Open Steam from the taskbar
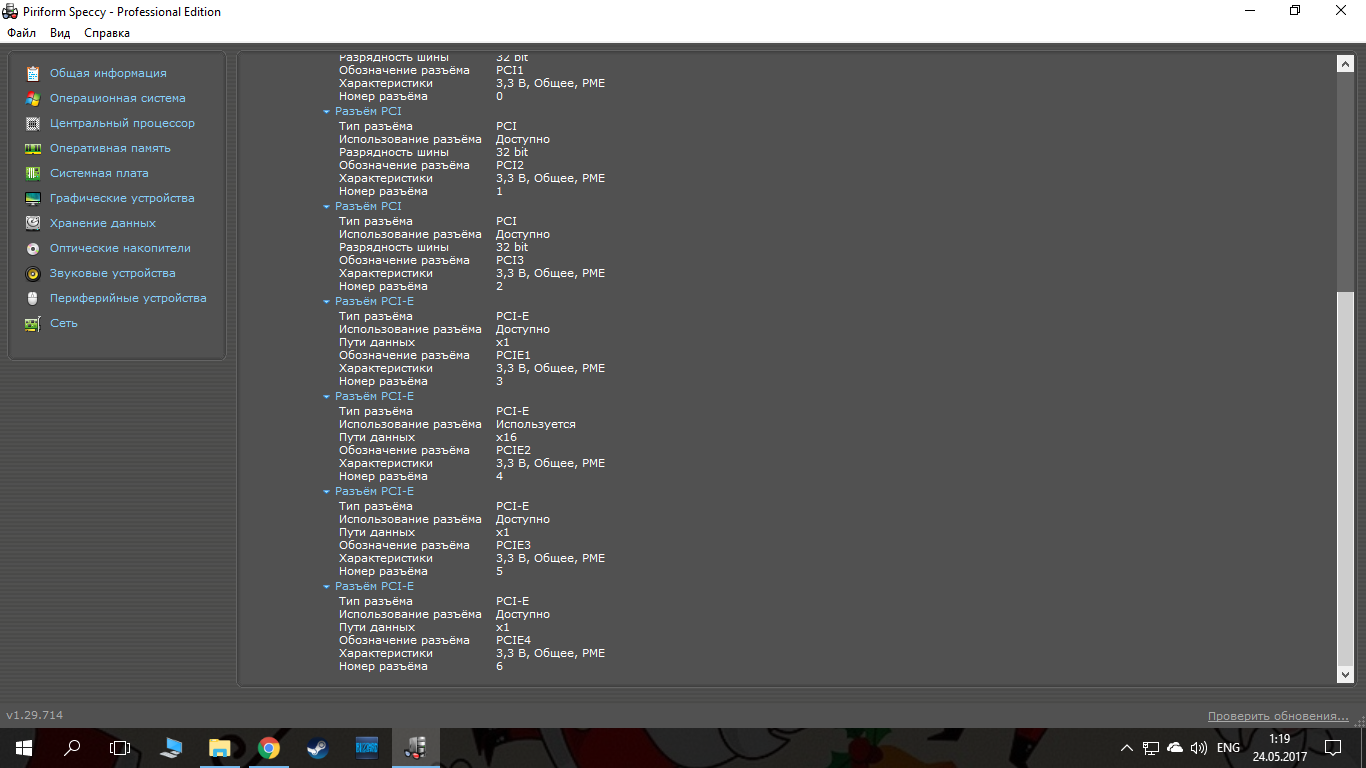The height and width of the screenshot is (768, 1366). [316, 747]
